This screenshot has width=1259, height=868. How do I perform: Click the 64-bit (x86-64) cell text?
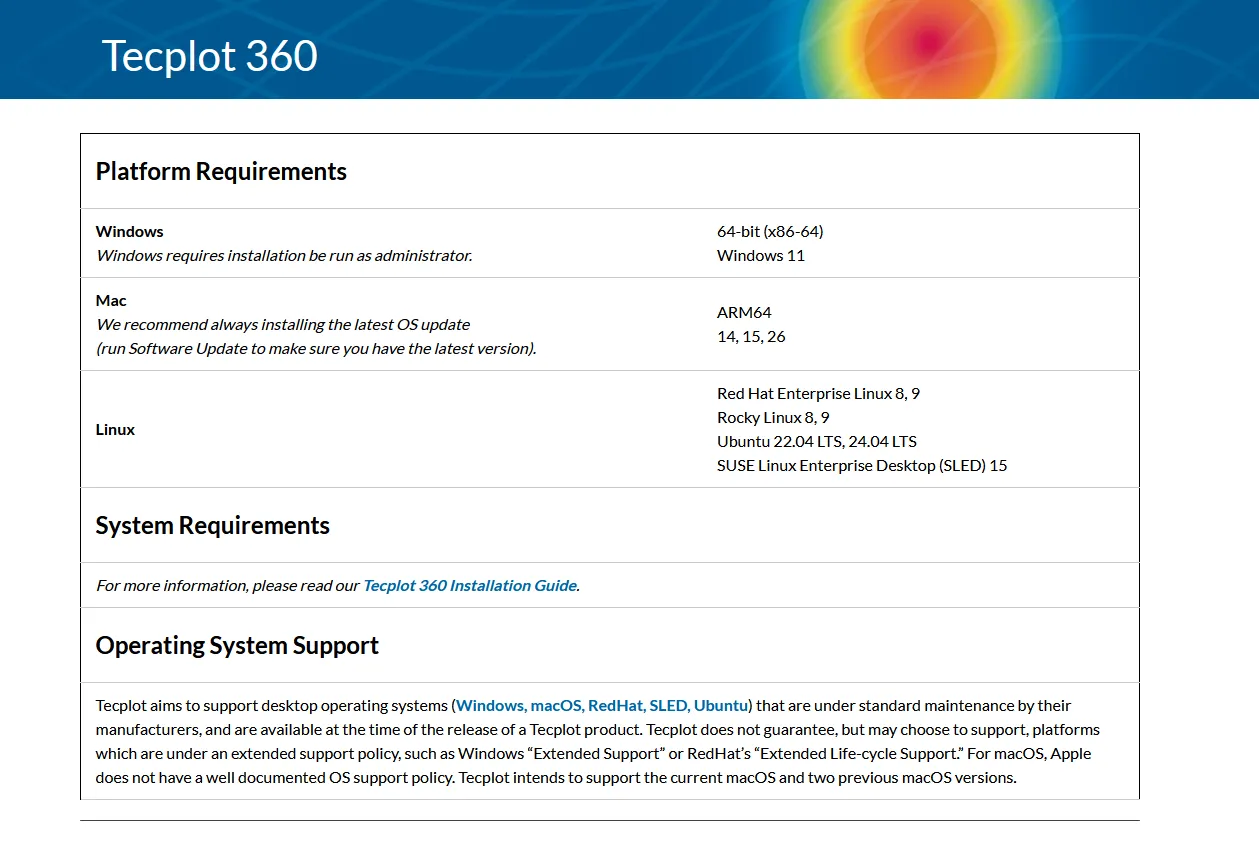tap(770, 231)
